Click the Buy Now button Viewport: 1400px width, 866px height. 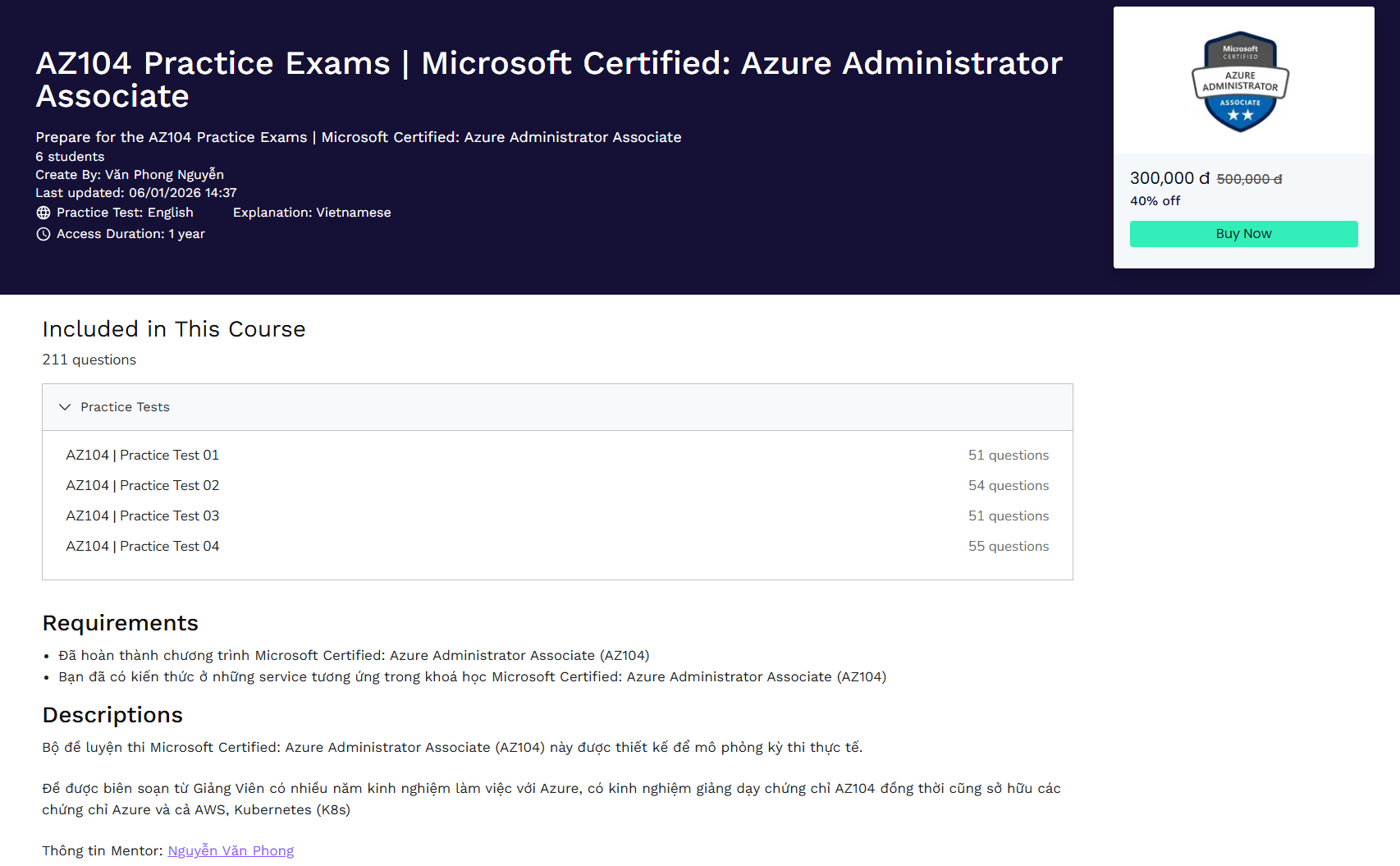pyautogui.click(x=1243, y=234)
